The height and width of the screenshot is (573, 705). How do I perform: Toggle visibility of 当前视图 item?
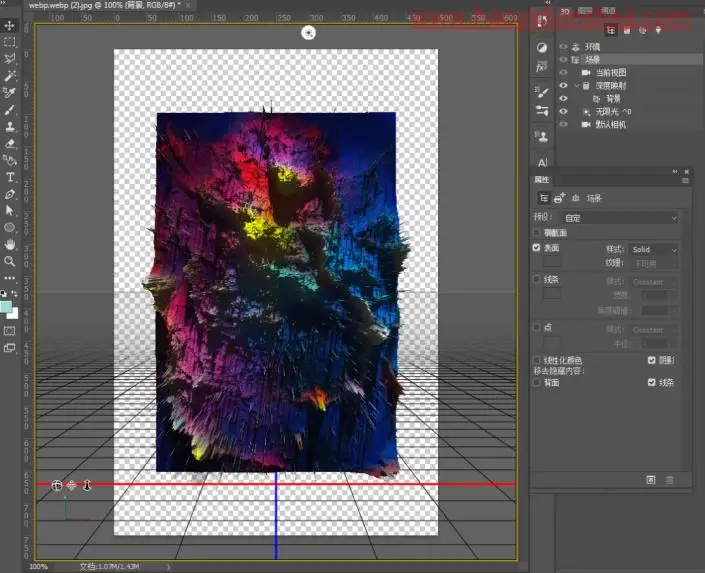coord(563,72)
